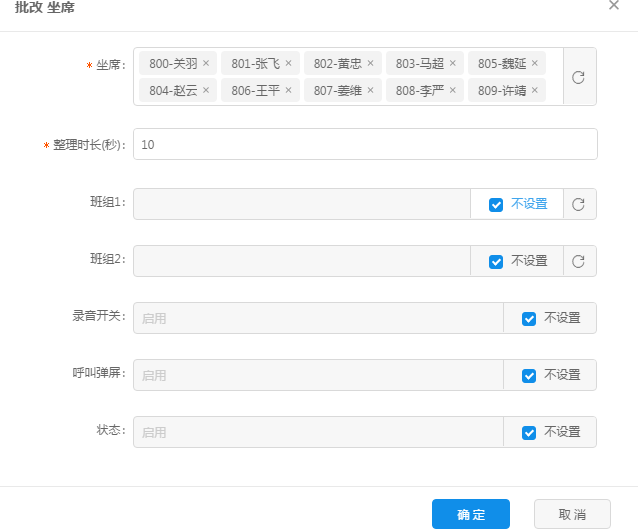This screenshot has height=529, width=638.
Task: Expand the 呼叫弹屏 select box
Action: click(x=318, y=375)
